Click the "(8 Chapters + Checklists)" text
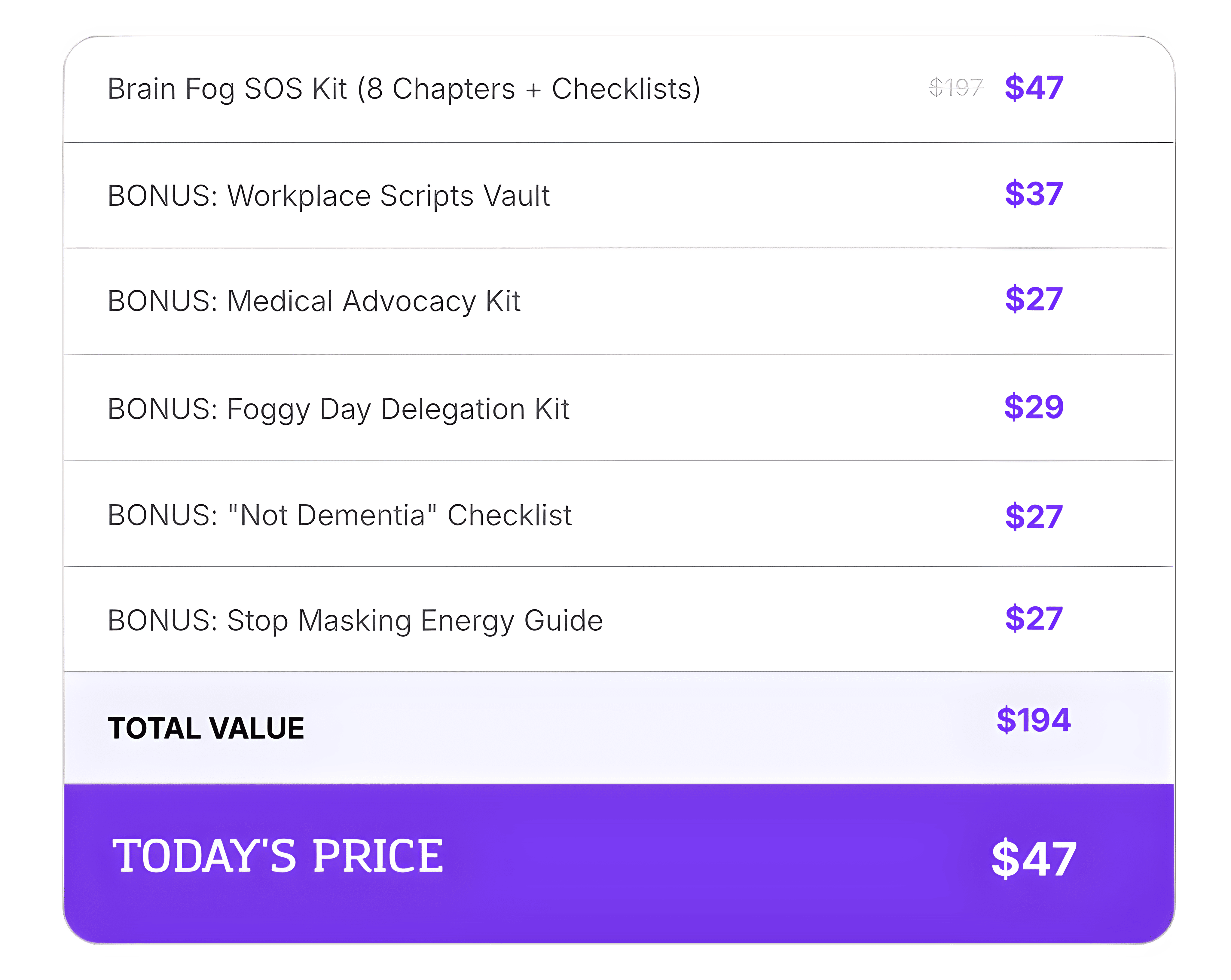This screenshot has height=980, width=1231. tap(529, 89)
